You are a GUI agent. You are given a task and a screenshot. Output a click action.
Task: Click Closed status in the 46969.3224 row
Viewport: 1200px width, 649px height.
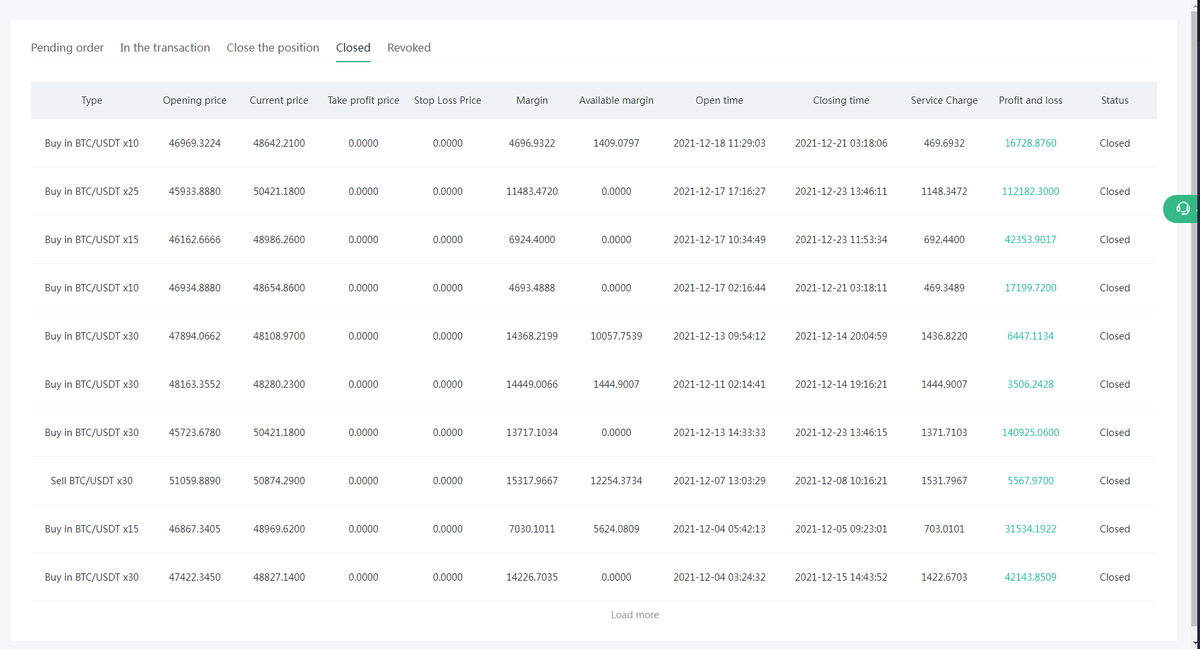pos(1115,143)
